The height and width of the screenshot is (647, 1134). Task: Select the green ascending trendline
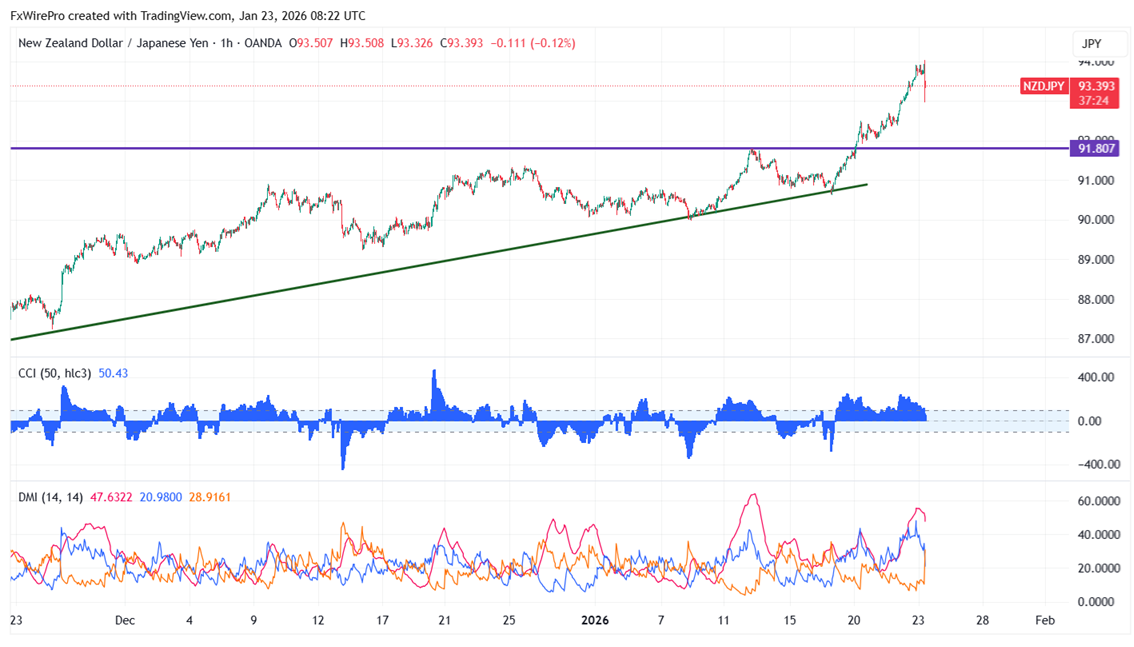tap(439, 262)
